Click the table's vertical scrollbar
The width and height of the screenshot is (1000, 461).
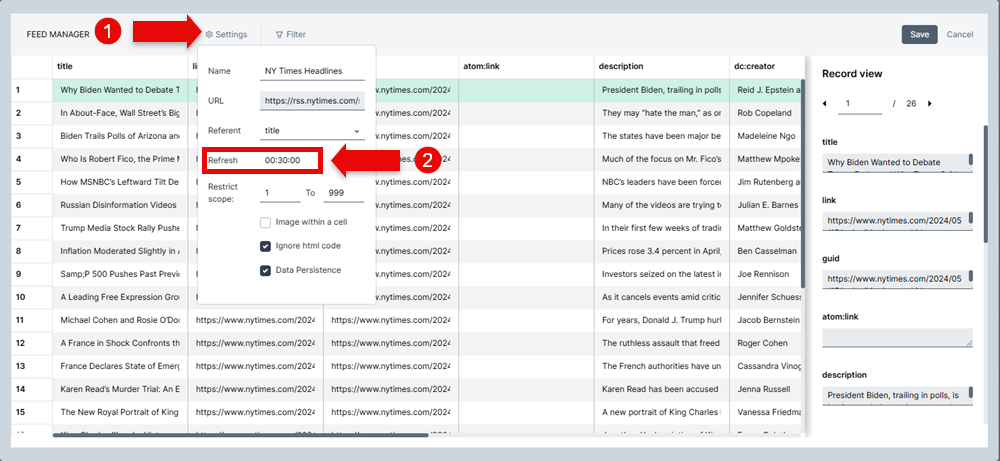804,184
